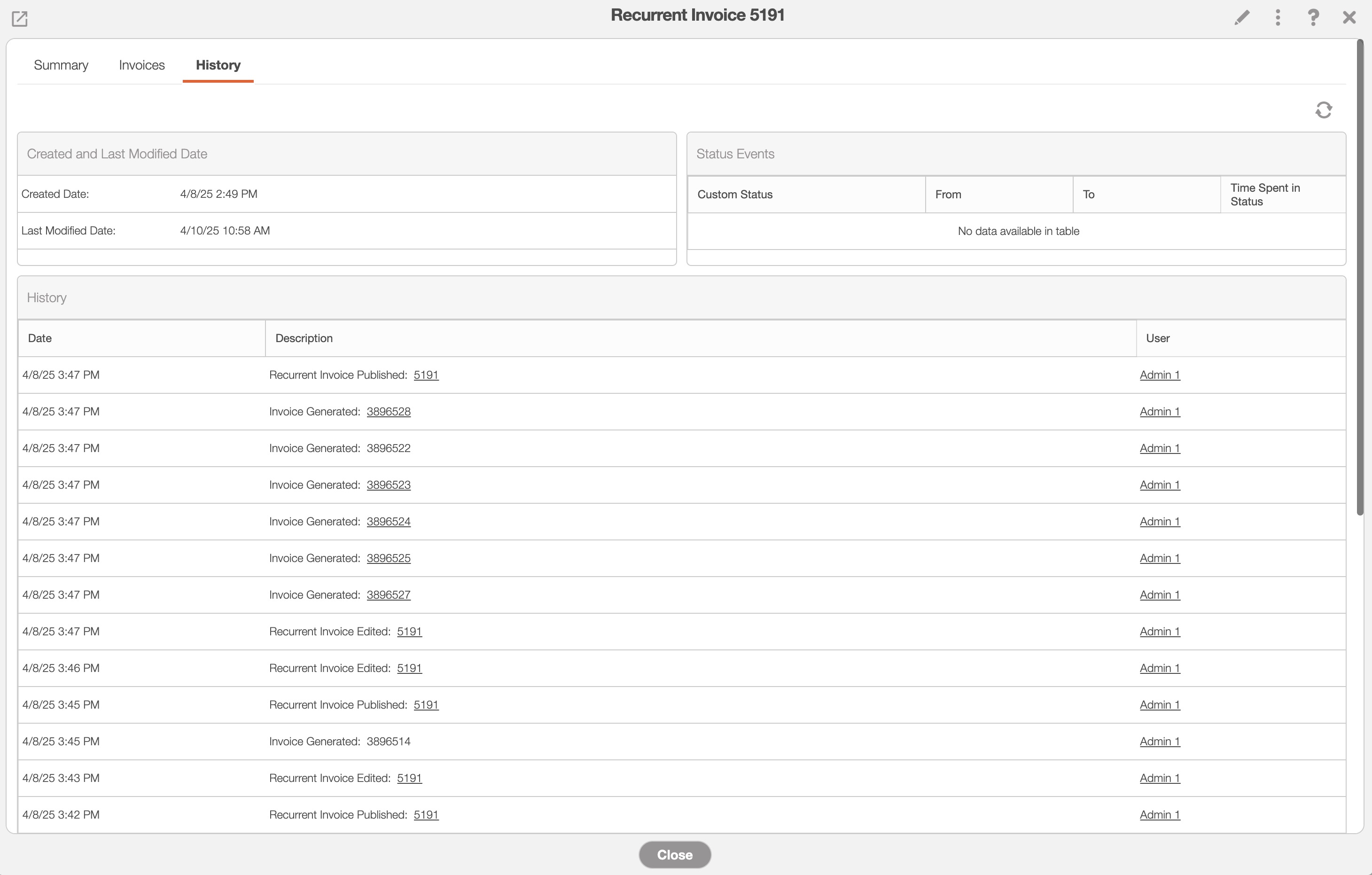Close the dialog with the X icon
Viewport: 1372px width, 875px height.
1349,18
